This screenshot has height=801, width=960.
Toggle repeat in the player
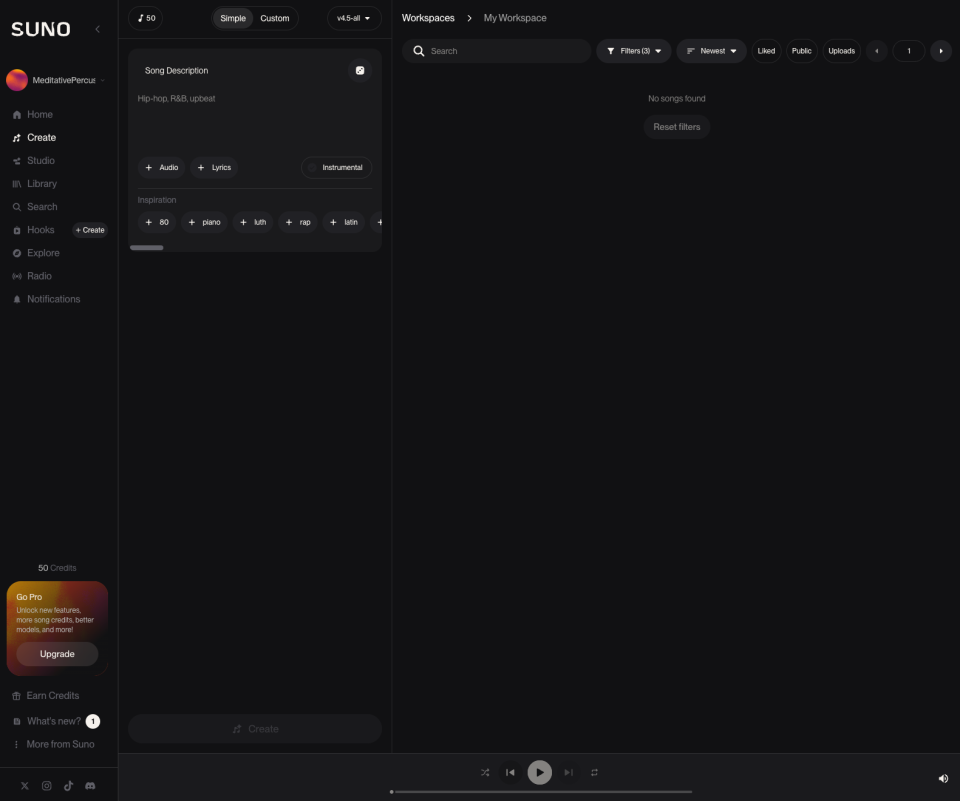tap(594, 772)
